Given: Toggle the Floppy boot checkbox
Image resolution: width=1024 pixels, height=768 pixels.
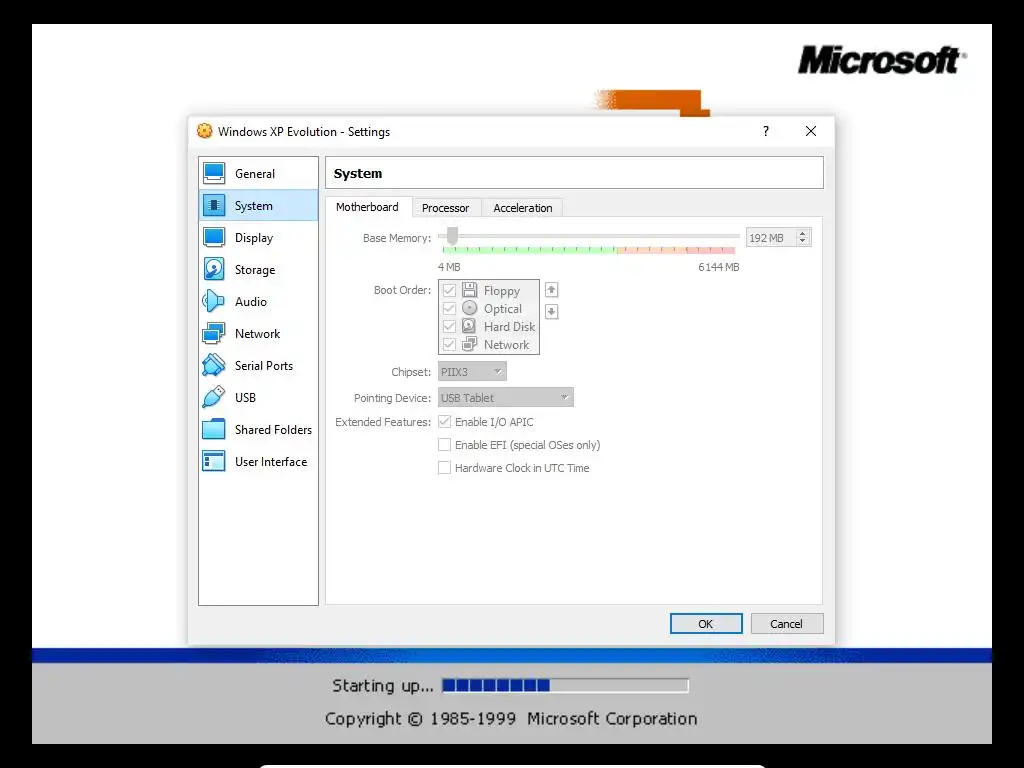Looking at the screenshot, I should (x=449, y=290).
